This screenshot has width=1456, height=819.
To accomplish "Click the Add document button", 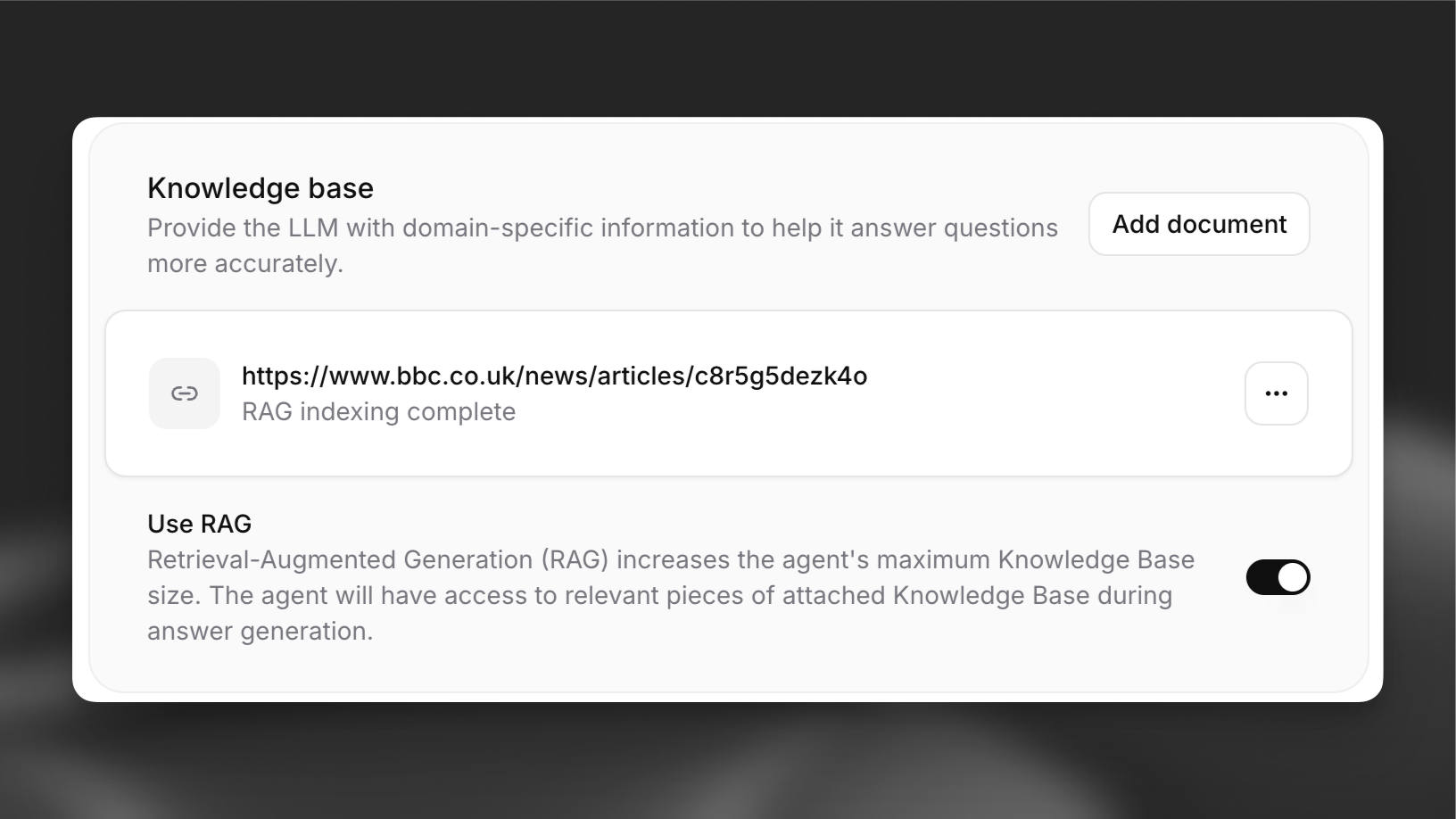I will pyautogui.click(x=1198, y=224).
